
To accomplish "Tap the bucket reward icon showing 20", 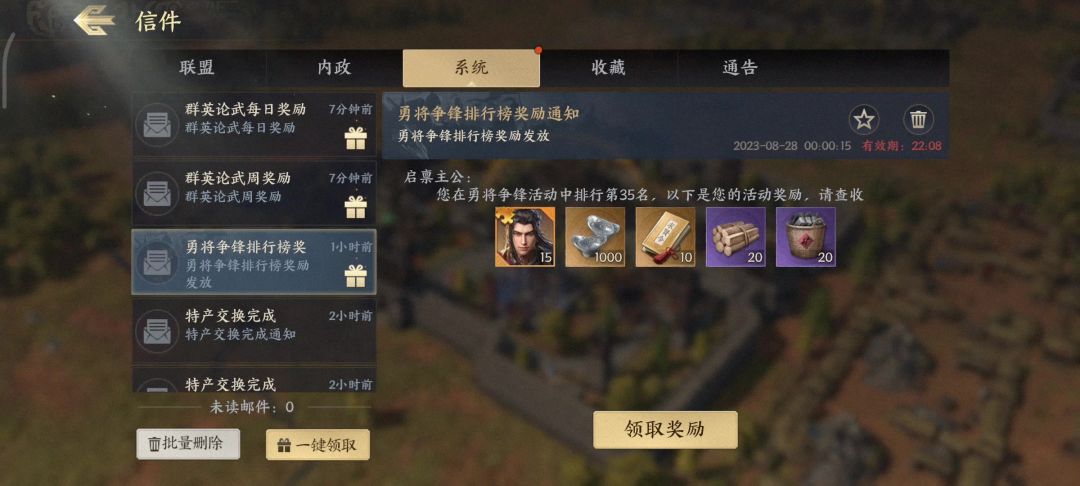I will click(806, 237).
